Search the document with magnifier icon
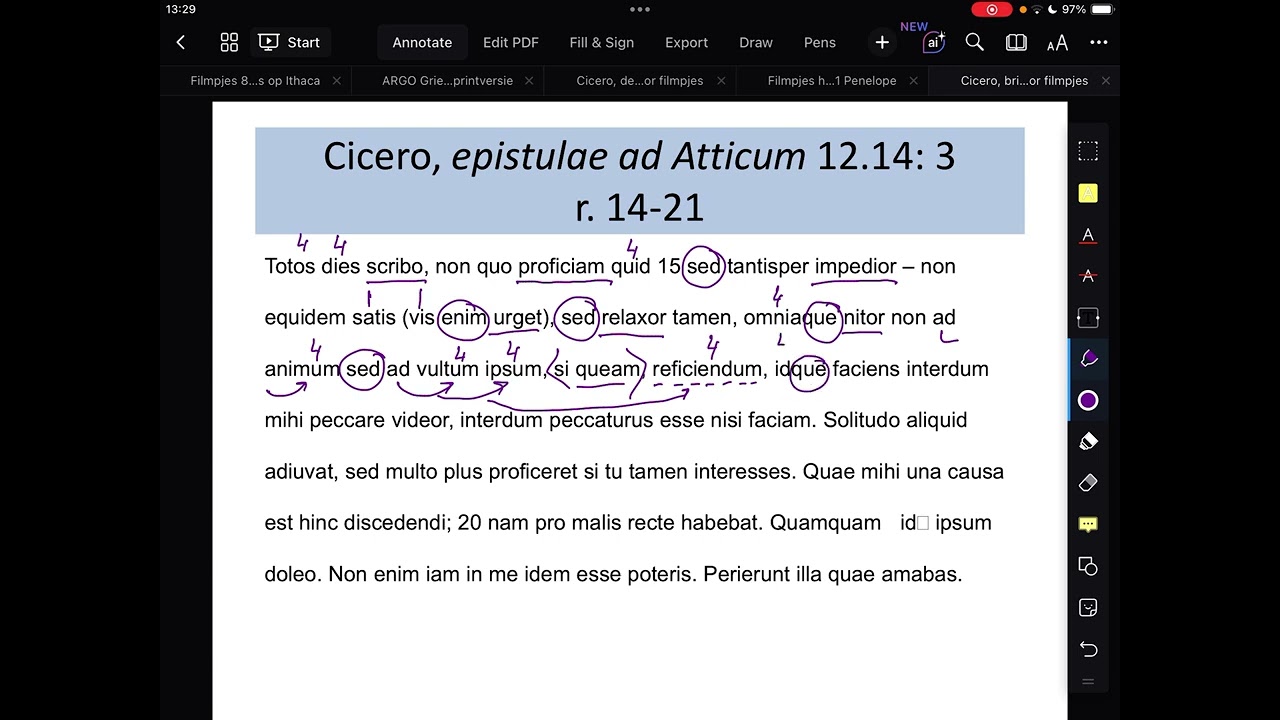This screenshot has height=720, width=1280. click(x=975, y=42)
